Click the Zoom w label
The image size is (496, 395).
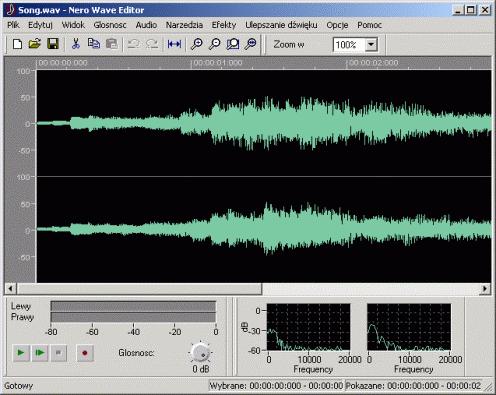tap(289, 44)
